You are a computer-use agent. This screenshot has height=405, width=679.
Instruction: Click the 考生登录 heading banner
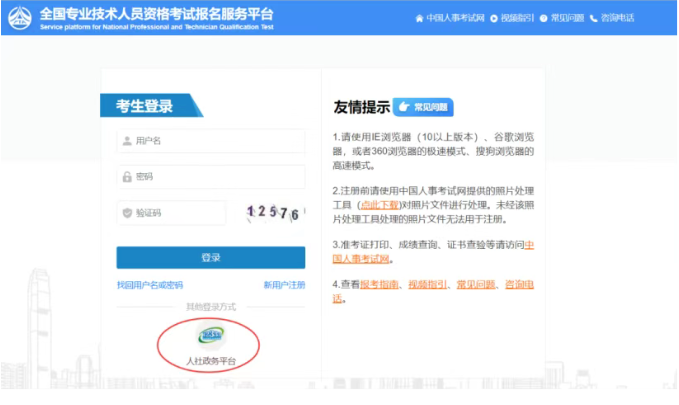pos(152,106)
